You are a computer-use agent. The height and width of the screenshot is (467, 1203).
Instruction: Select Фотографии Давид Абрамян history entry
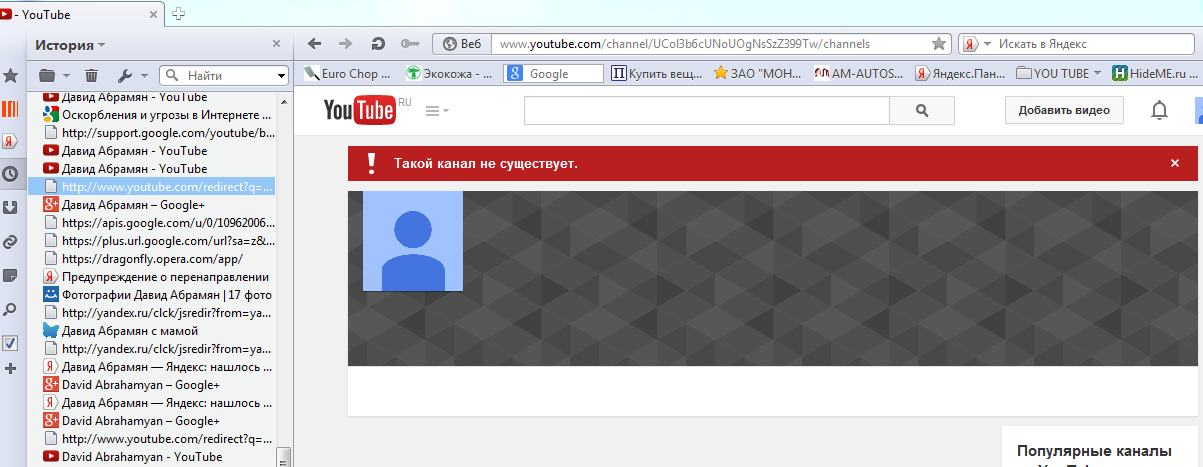pos(159,295)
